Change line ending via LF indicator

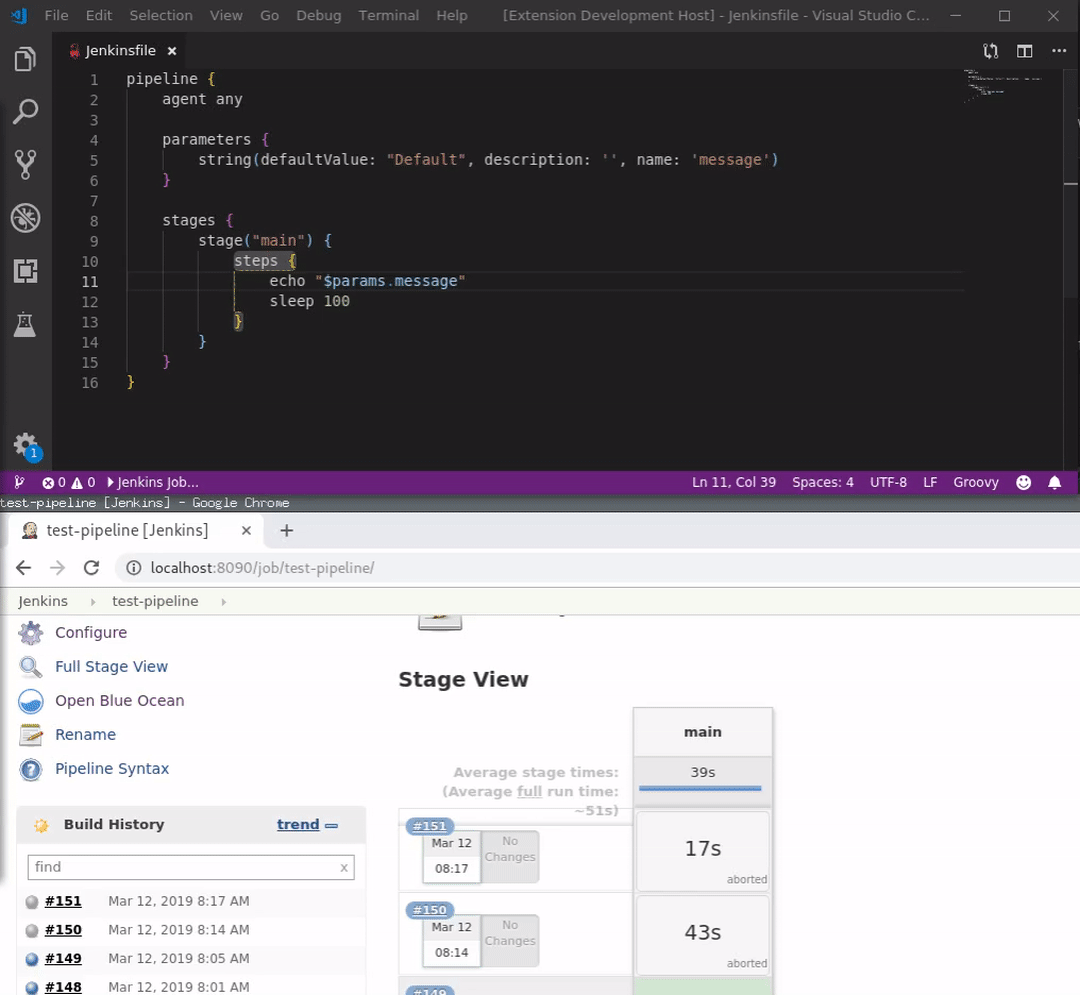tap(930, 482)
